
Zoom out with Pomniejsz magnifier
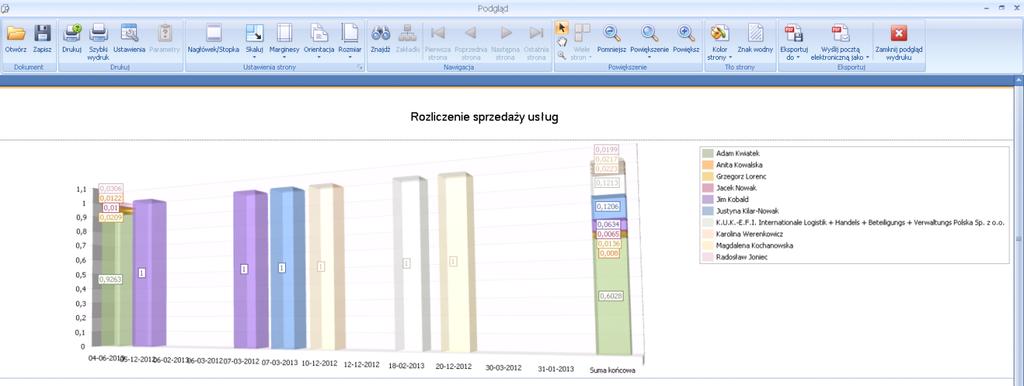(612, 39)
